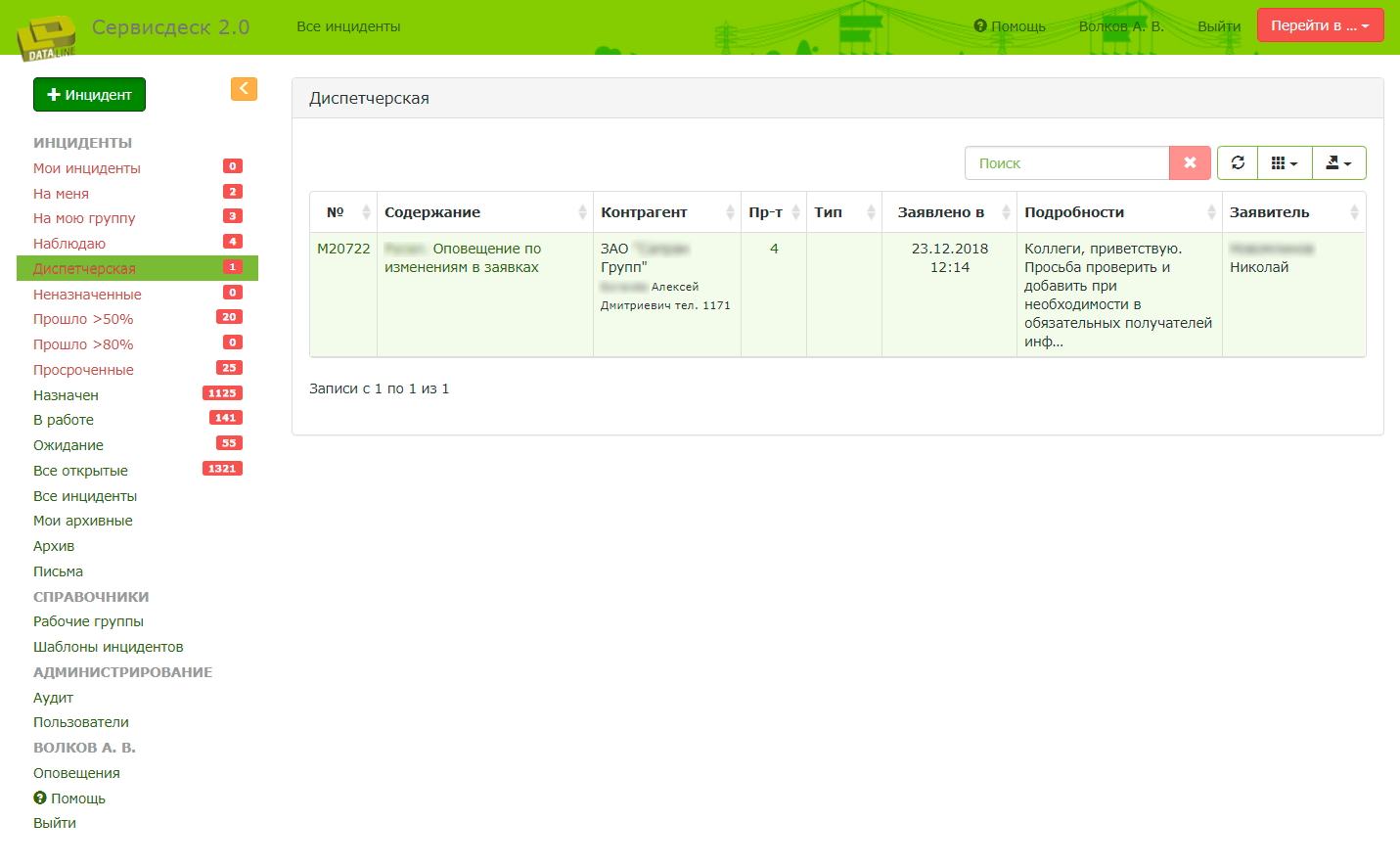Click details text 'Коллеги, приветствую...'
1400x867 pixels.
pyautogui.click(x=1118, y=295)
